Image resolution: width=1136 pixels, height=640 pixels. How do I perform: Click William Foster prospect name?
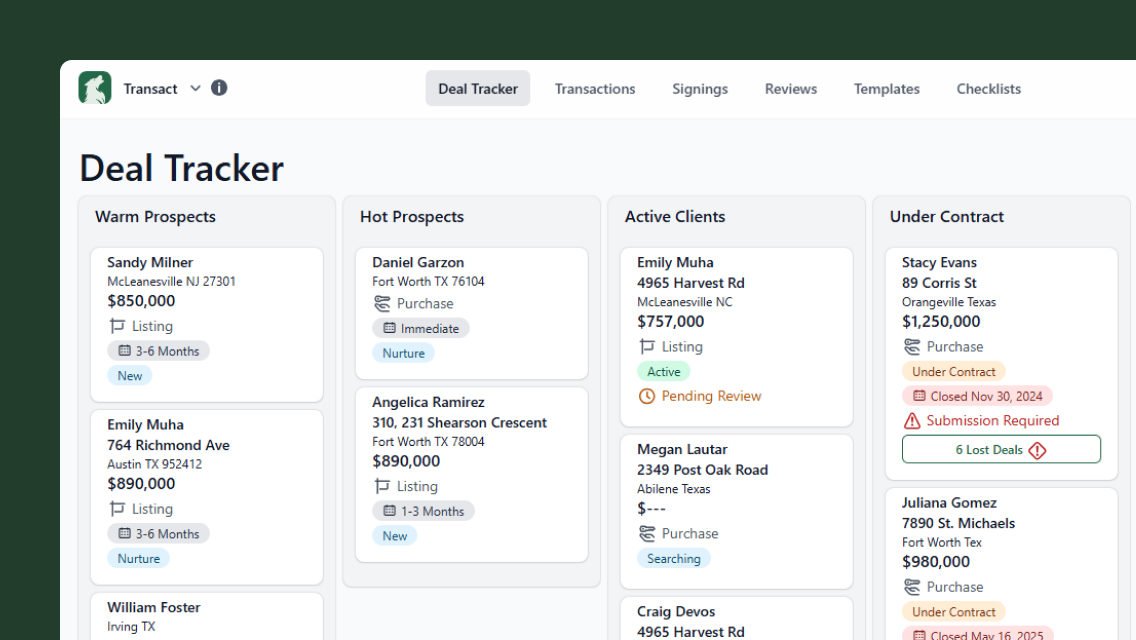click(154, 607)
